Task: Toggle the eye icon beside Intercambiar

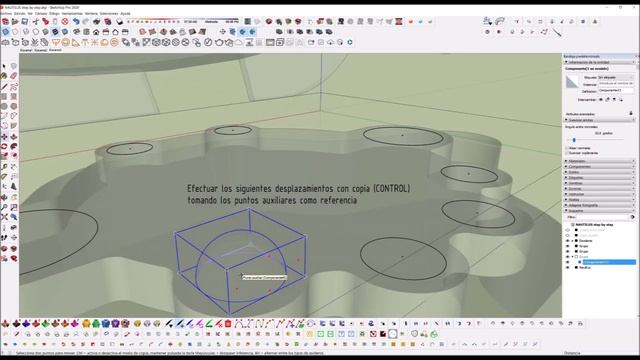Action: [x=601, y=99]
